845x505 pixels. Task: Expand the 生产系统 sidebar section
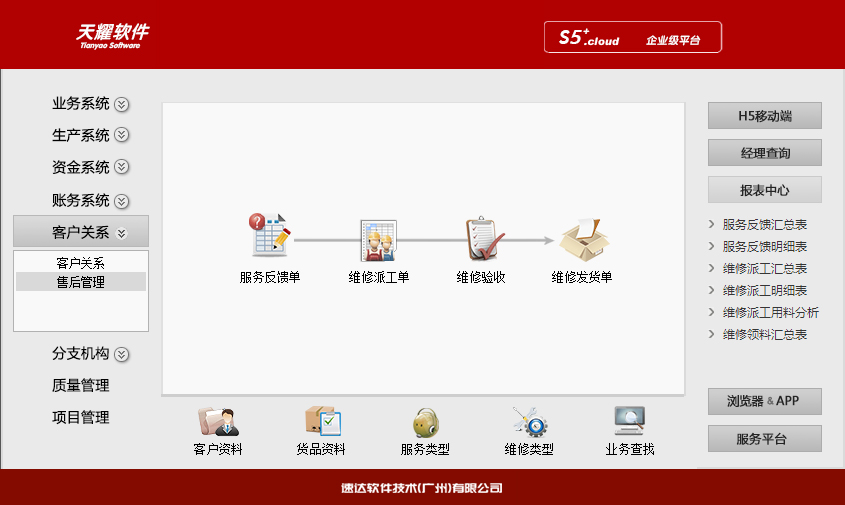90,135
